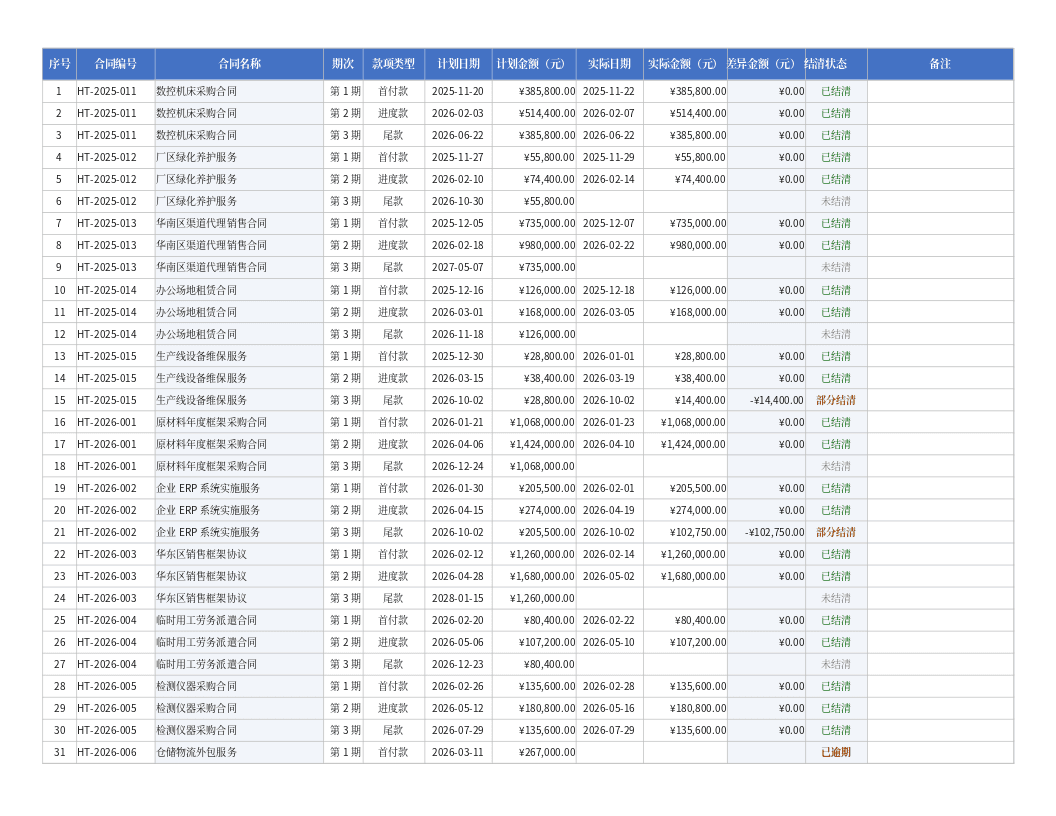Select the 未结清 status in row 6
This screenshot has height=816, width=1056.
tap(836, 201)
